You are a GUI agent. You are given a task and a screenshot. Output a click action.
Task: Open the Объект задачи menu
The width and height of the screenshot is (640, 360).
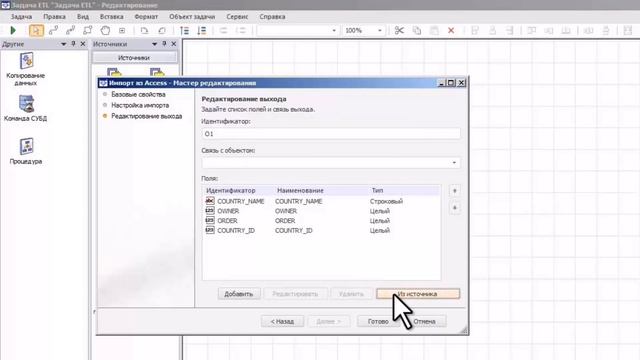[x=192, y=17]
